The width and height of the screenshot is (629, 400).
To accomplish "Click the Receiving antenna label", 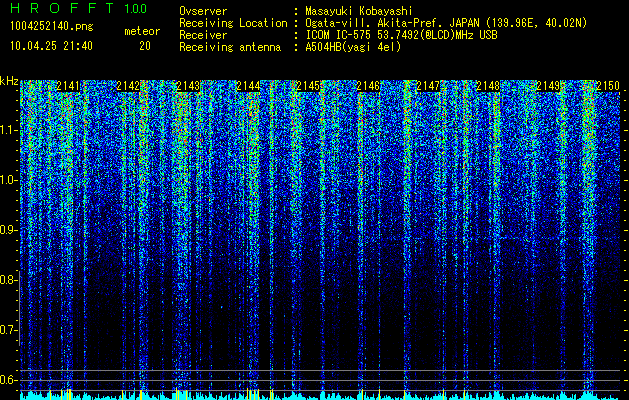I will pyautogui.click(x=230, y=47).
